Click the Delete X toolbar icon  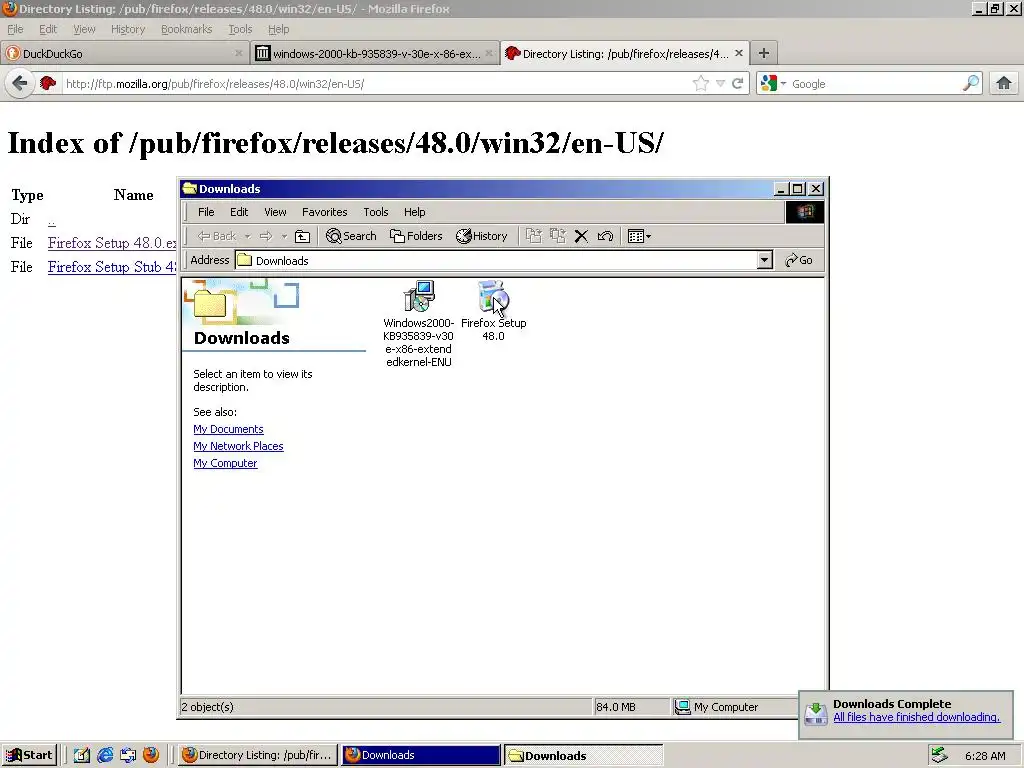click(581, 236)
